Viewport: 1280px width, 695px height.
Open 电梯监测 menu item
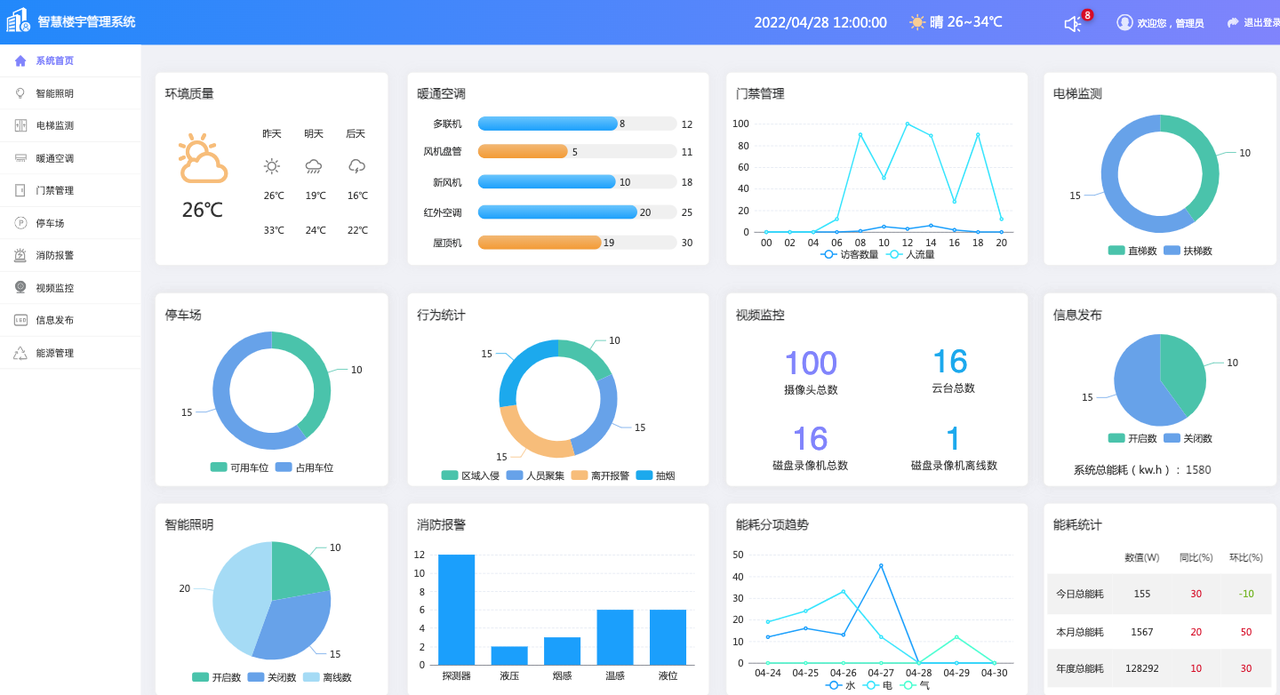click(70, 125)
